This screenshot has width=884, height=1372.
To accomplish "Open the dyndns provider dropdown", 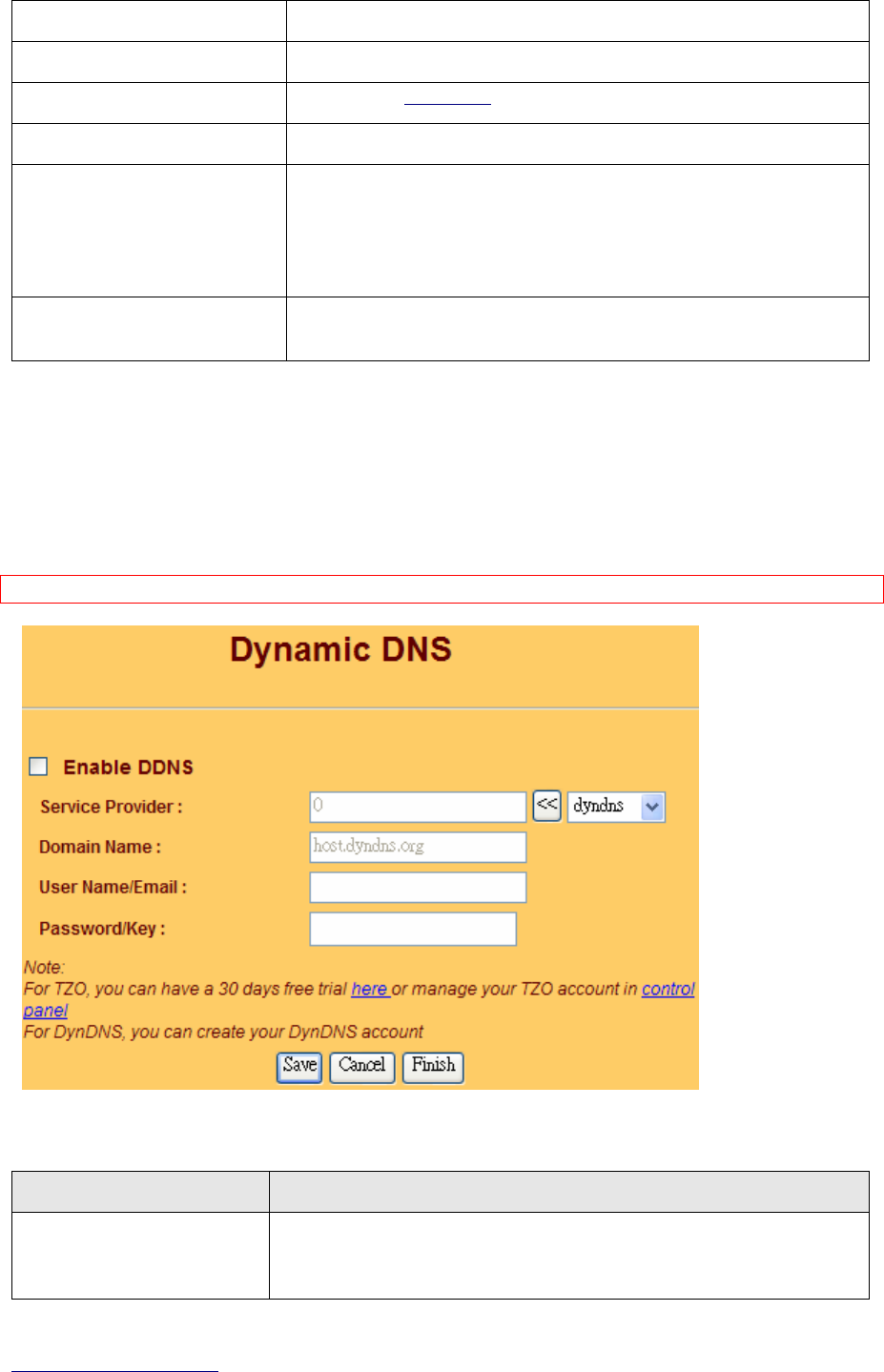I will (x=616, y=807).
